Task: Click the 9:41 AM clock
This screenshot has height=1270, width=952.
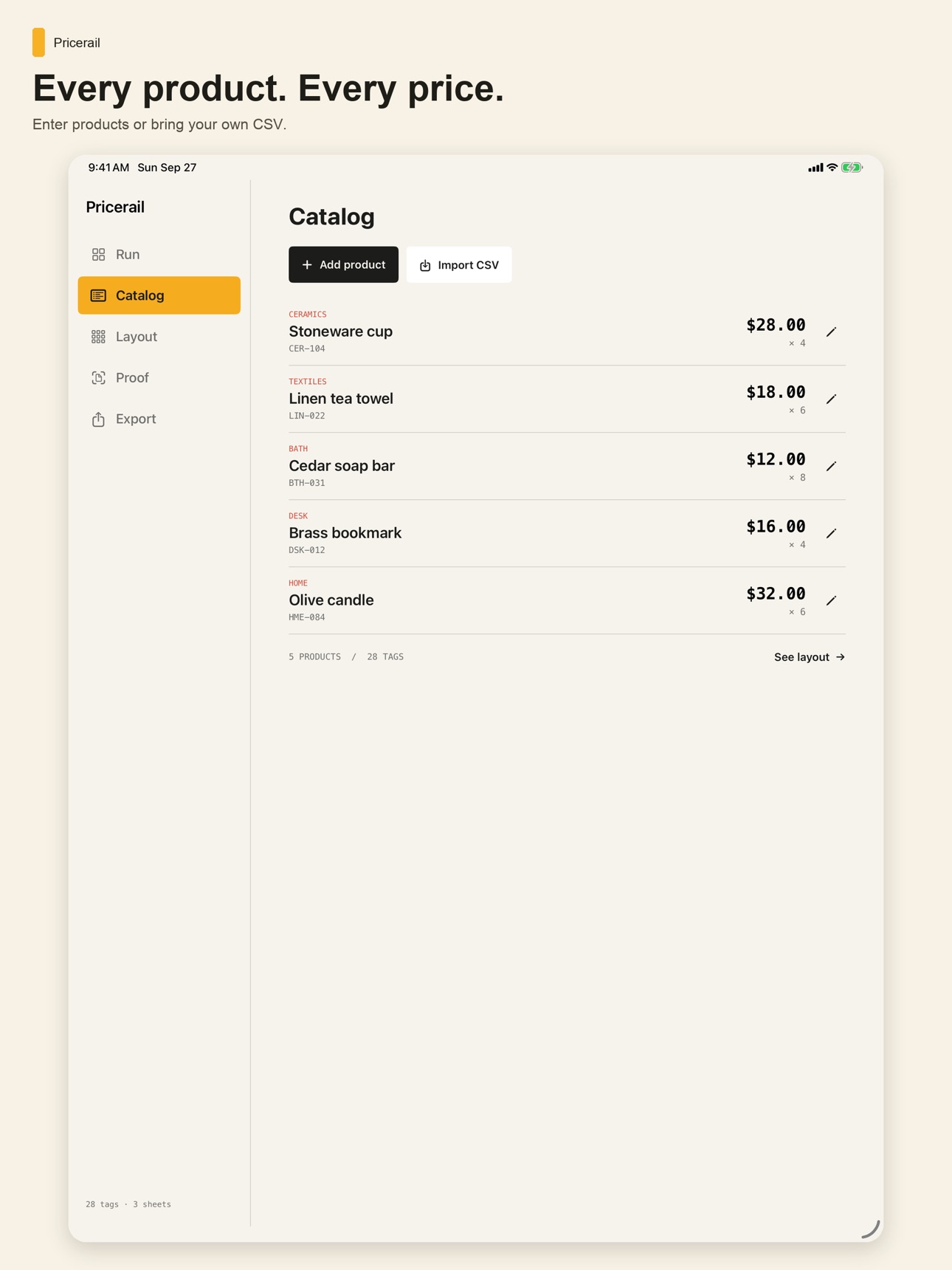Action: coord(108,168)
